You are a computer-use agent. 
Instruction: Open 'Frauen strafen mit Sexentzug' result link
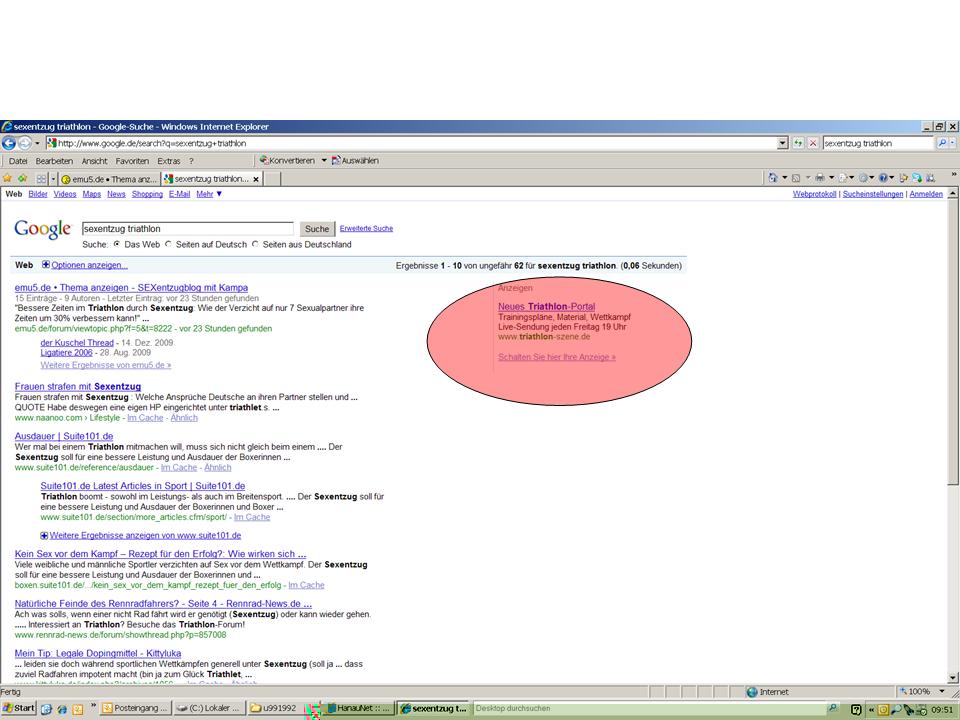pyautogui.click(x=78, y=386)
